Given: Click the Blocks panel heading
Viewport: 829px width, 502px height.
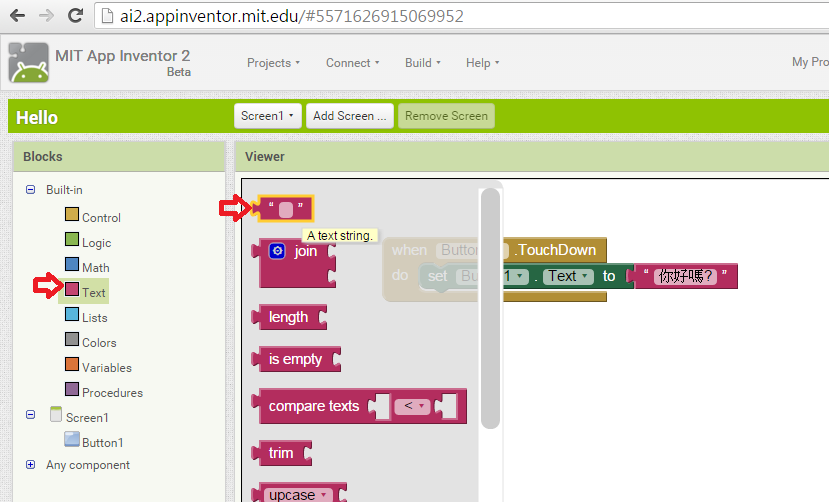Looking at the screenshot, I should point(42,156).
